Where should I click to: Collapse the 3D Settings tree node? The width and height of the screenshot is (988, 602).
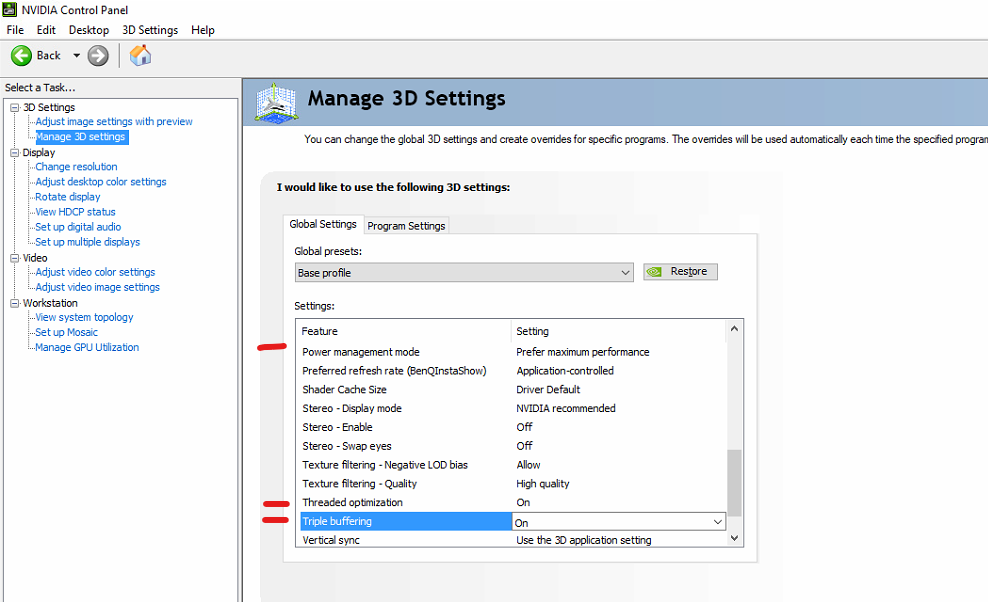tap(15, 107)
